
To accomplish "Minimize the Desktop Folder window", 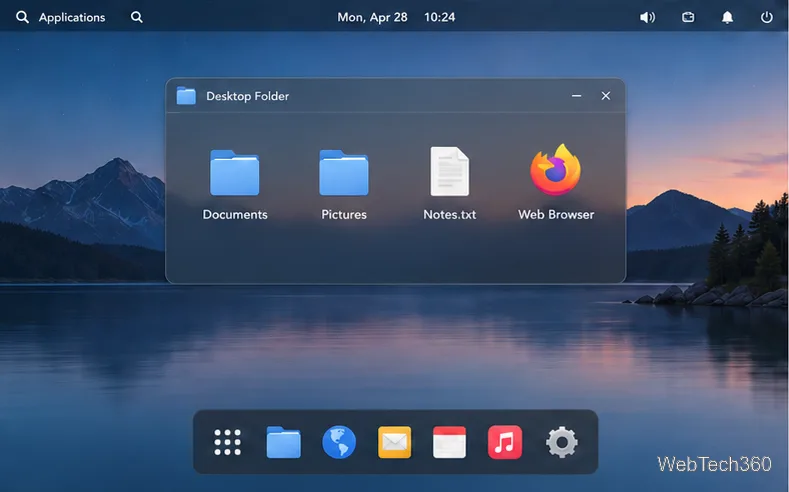I will 577,96.
